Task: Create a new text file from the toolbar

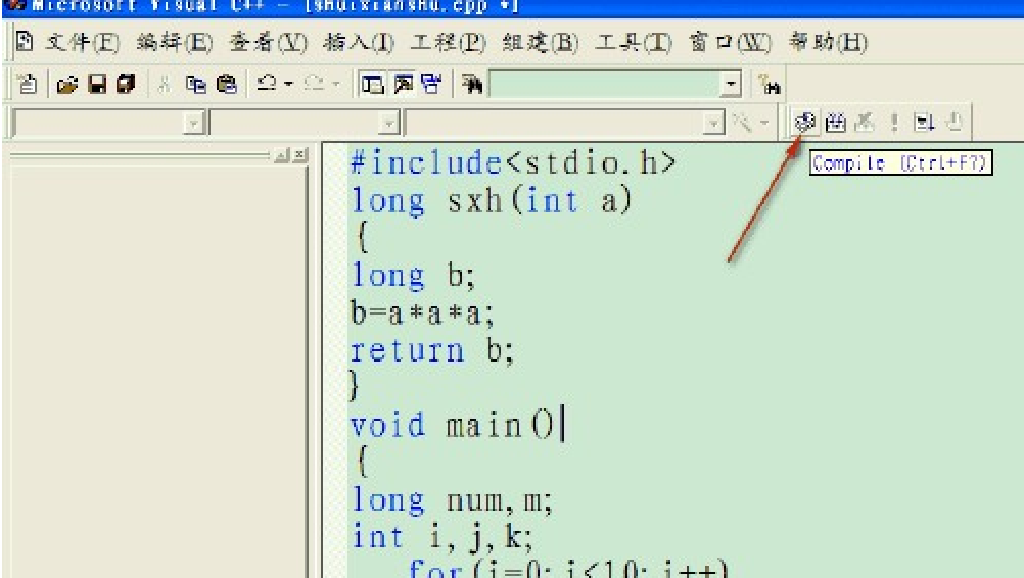Action: (27, 84)
